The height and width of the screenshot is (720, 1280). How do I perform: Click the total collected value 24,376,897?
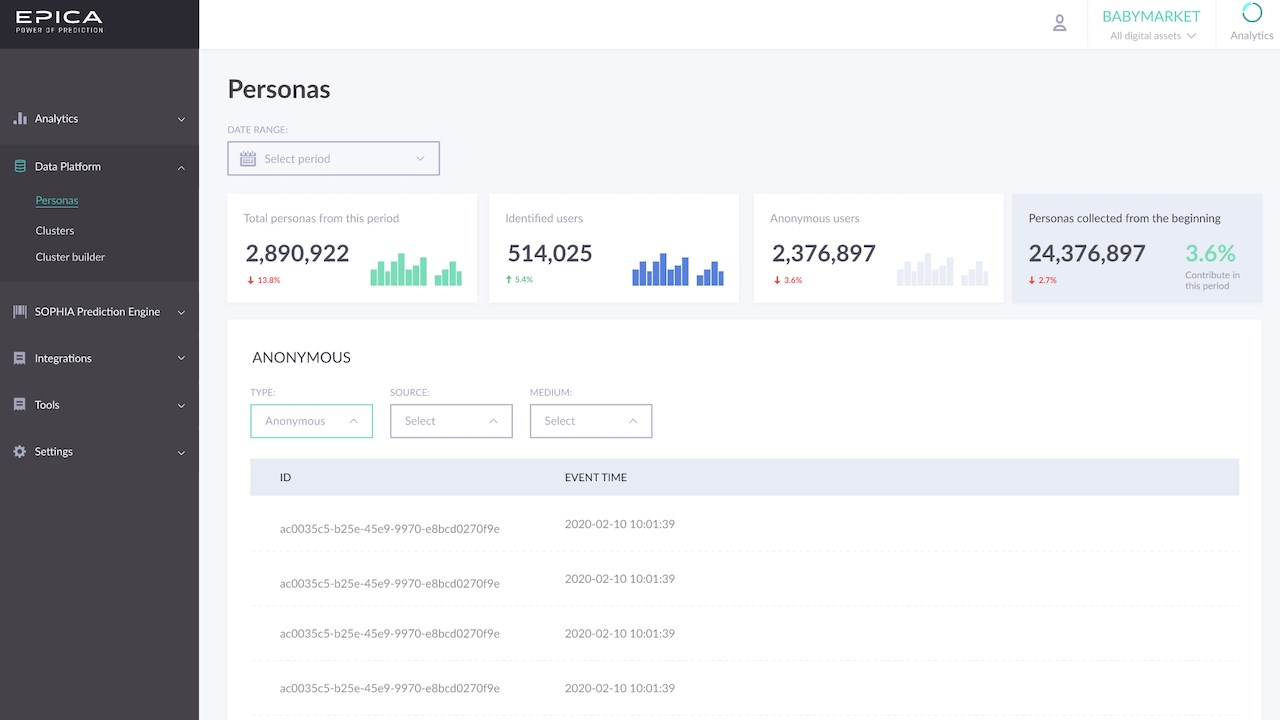coord(1087,253)
